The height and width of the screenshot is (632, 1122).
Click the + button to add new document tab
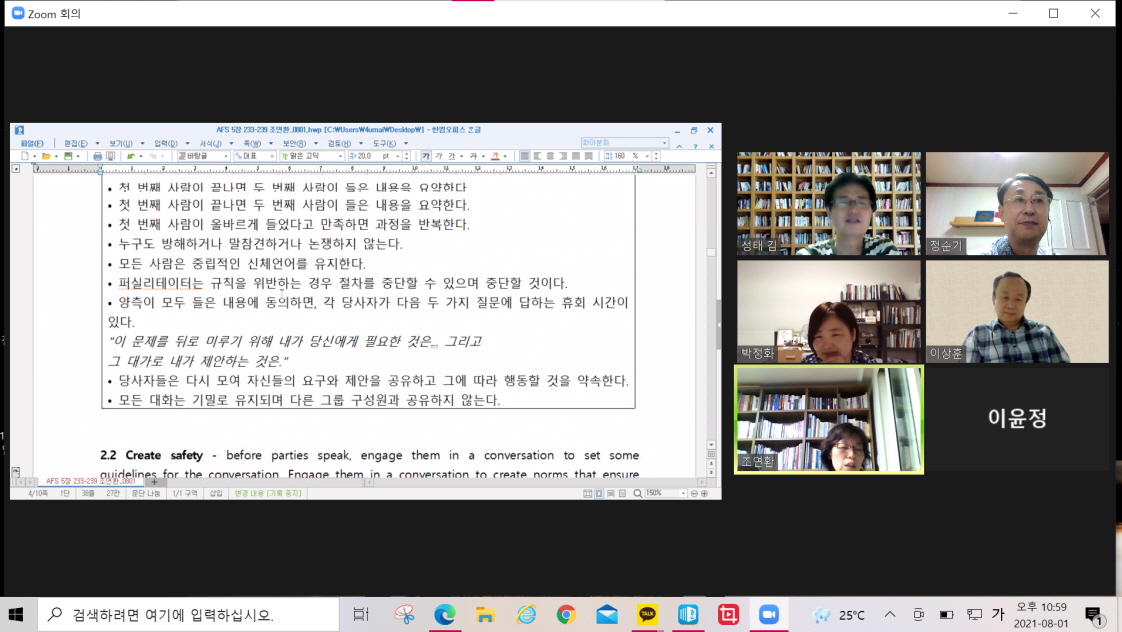click(x=153, y=481)
